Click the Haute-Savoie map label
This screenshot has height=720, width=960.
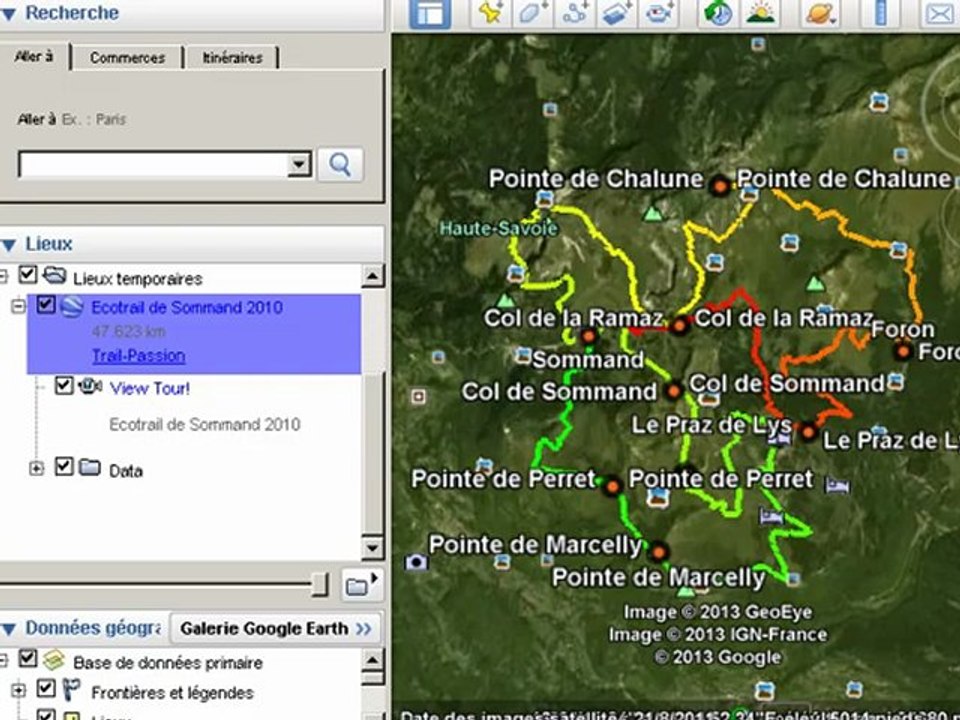point(499,229)
